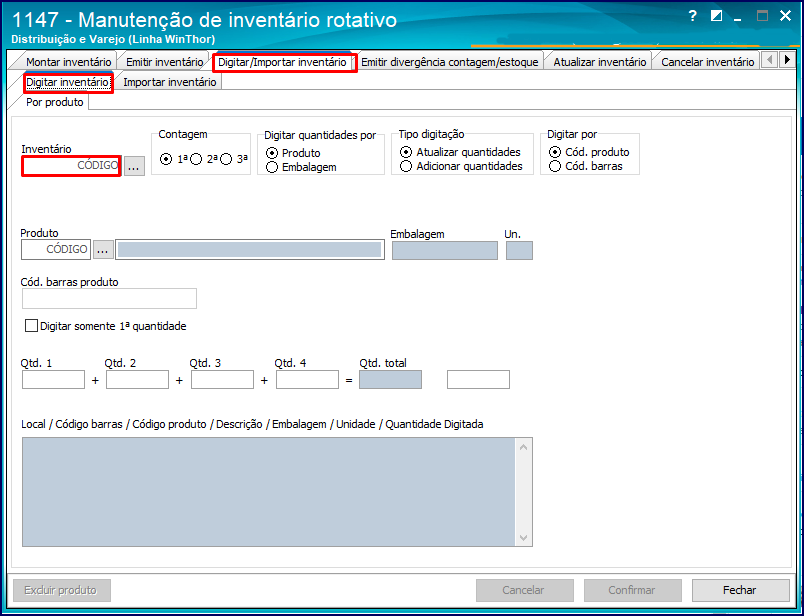
Task: Select Atualizar quantidades option
Action: pos(406,152)
